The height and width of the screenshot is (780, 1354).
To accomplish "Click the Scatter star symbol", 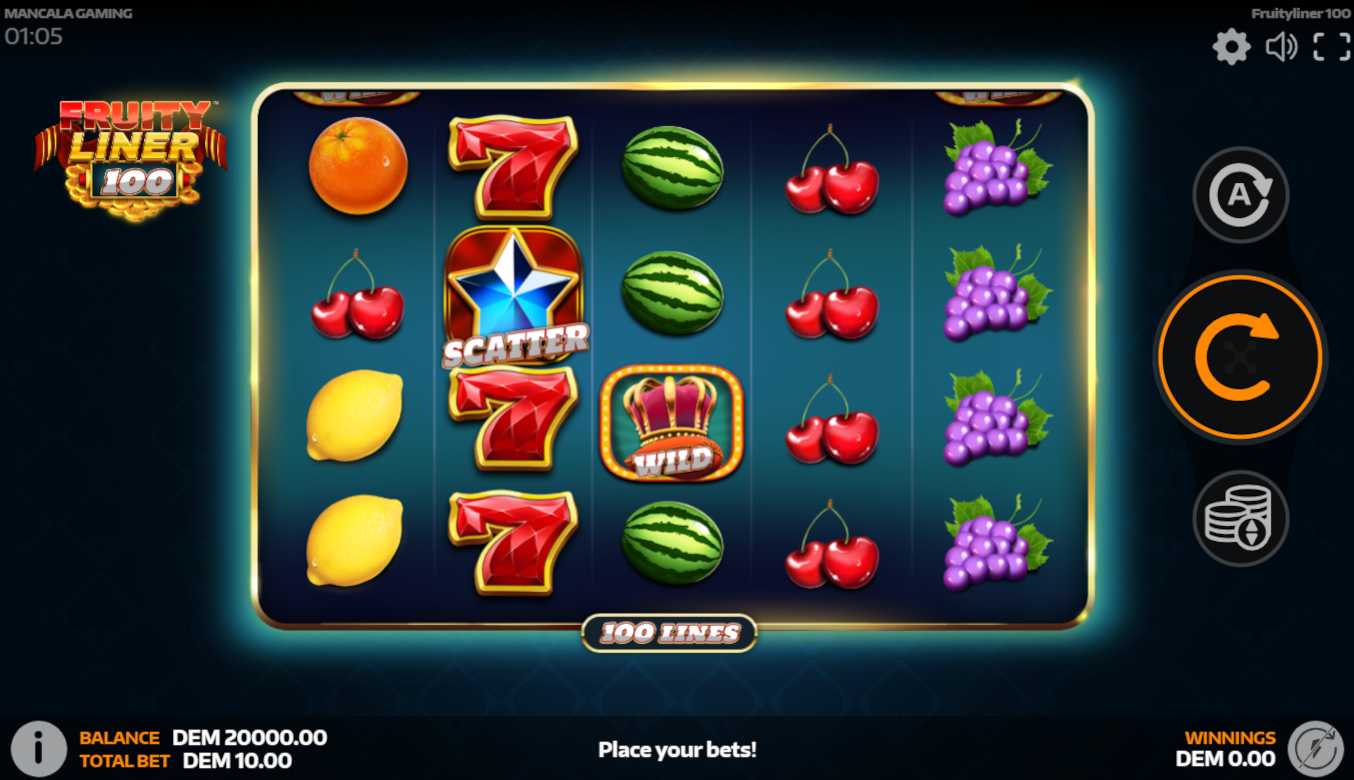I will (x=514, y=297).
